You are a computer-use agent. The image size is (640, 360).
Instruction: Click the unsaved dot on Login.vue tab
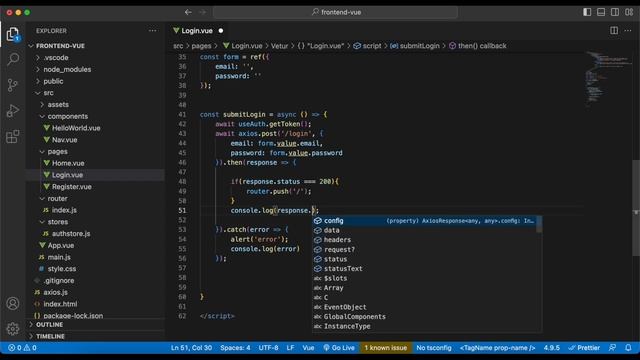(x=221, y=31)
